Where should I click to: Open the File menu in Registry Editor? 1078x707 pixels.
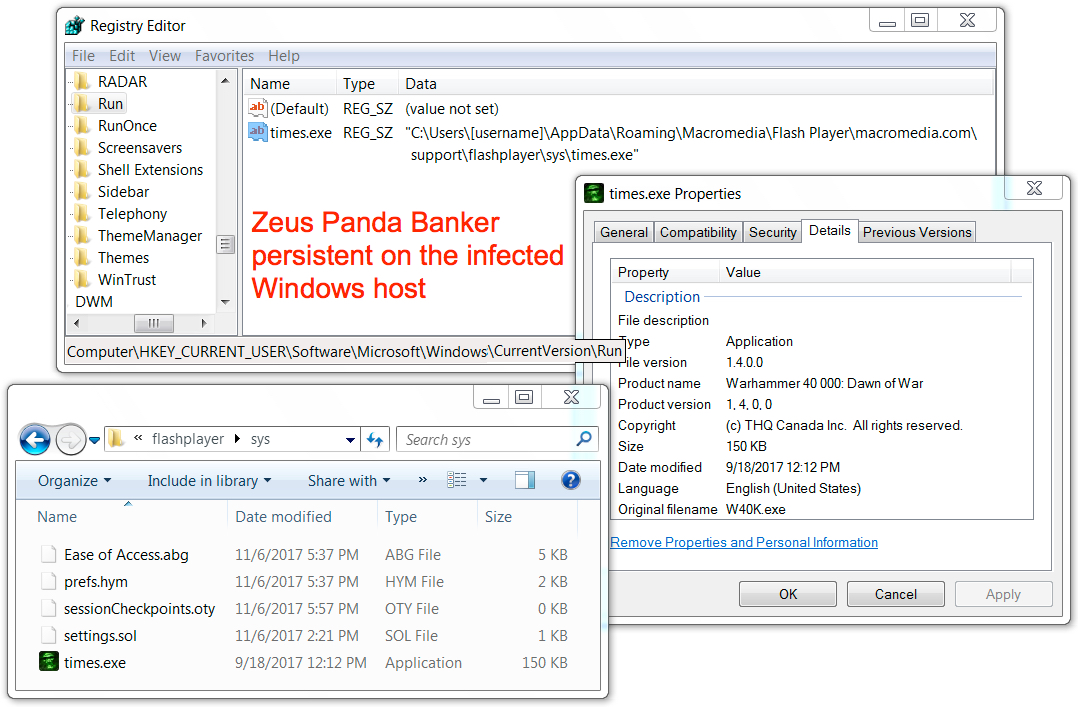(83, 56)
